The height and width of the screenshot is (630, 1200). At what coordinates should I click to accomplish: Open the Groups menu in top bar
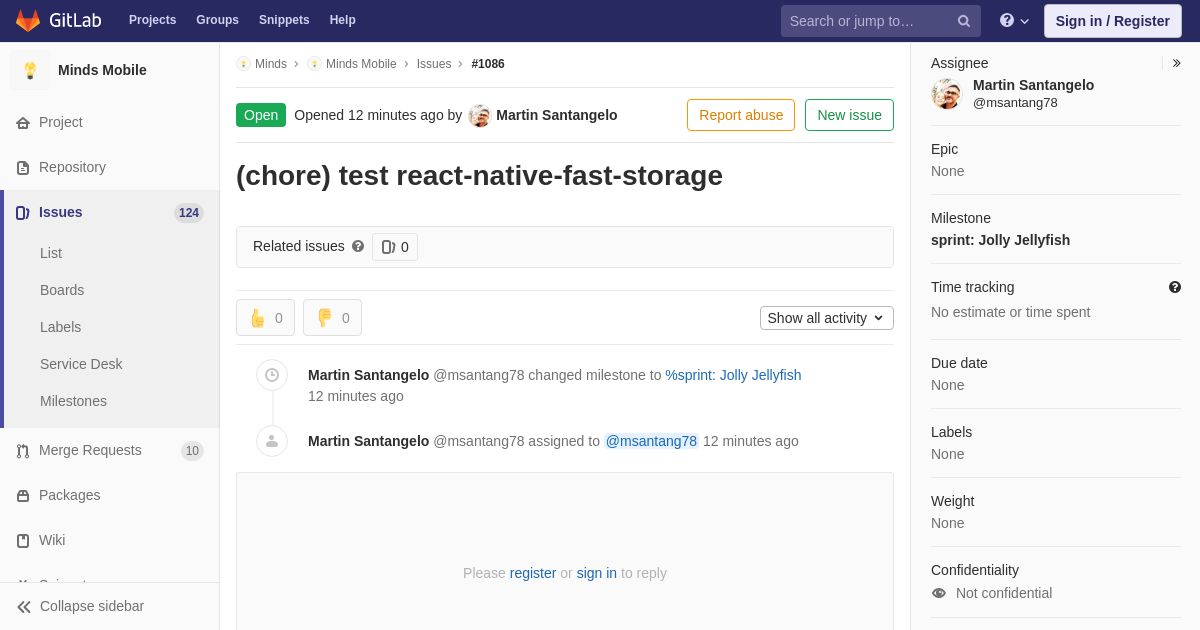tap(217, 20)
